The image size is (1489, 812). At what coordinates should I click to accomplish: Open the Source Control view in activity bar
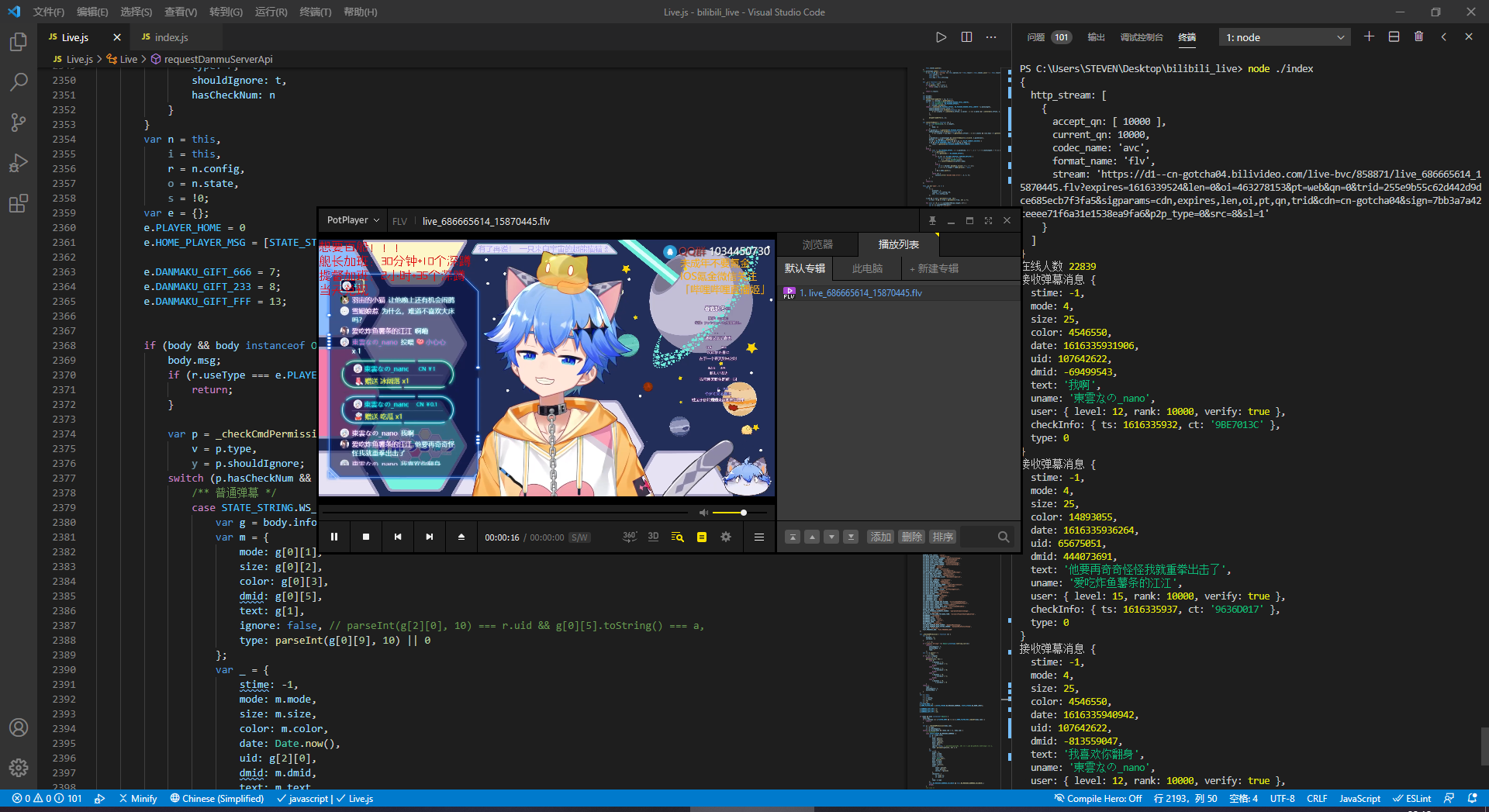tap(19, 123)
